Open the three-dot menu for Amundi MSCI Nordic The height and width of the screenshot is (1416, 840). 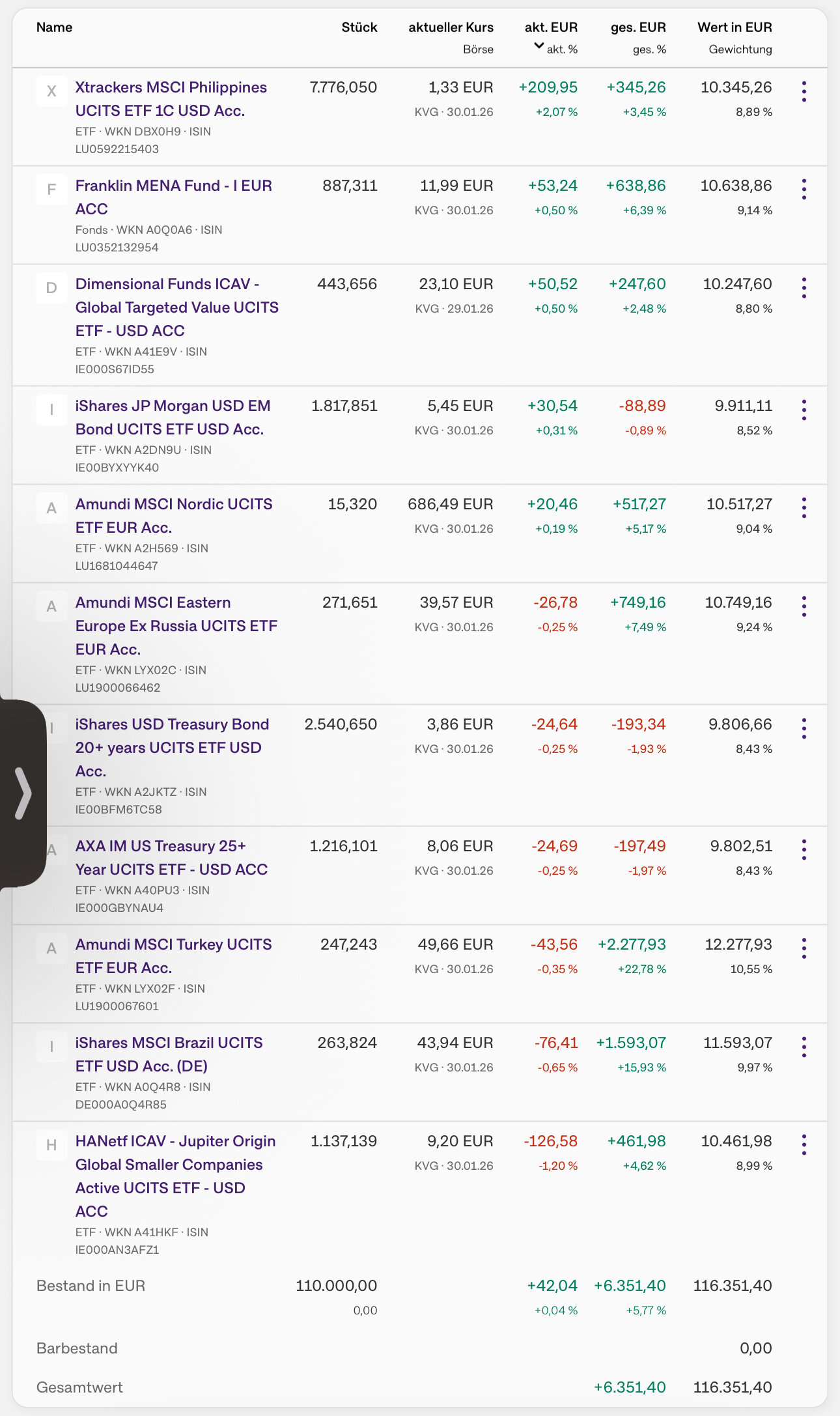(x=804, y=508)
